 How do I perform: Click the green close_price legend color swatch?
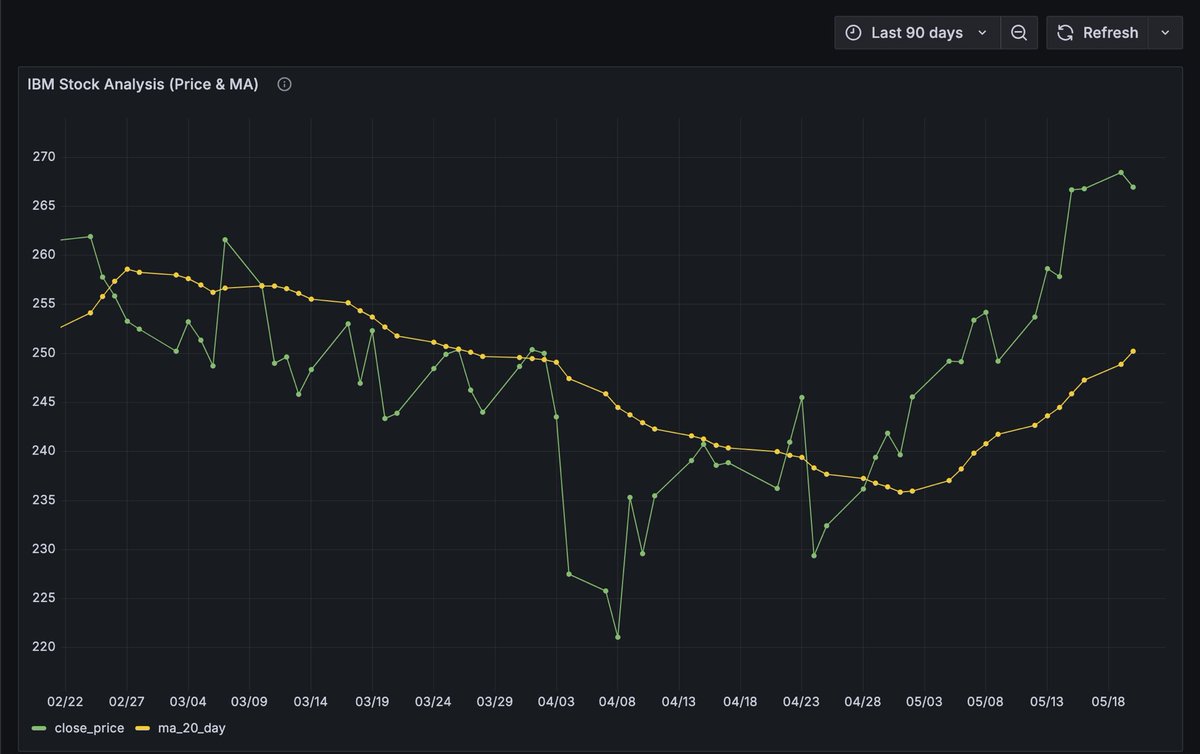[x=39, y=728]
